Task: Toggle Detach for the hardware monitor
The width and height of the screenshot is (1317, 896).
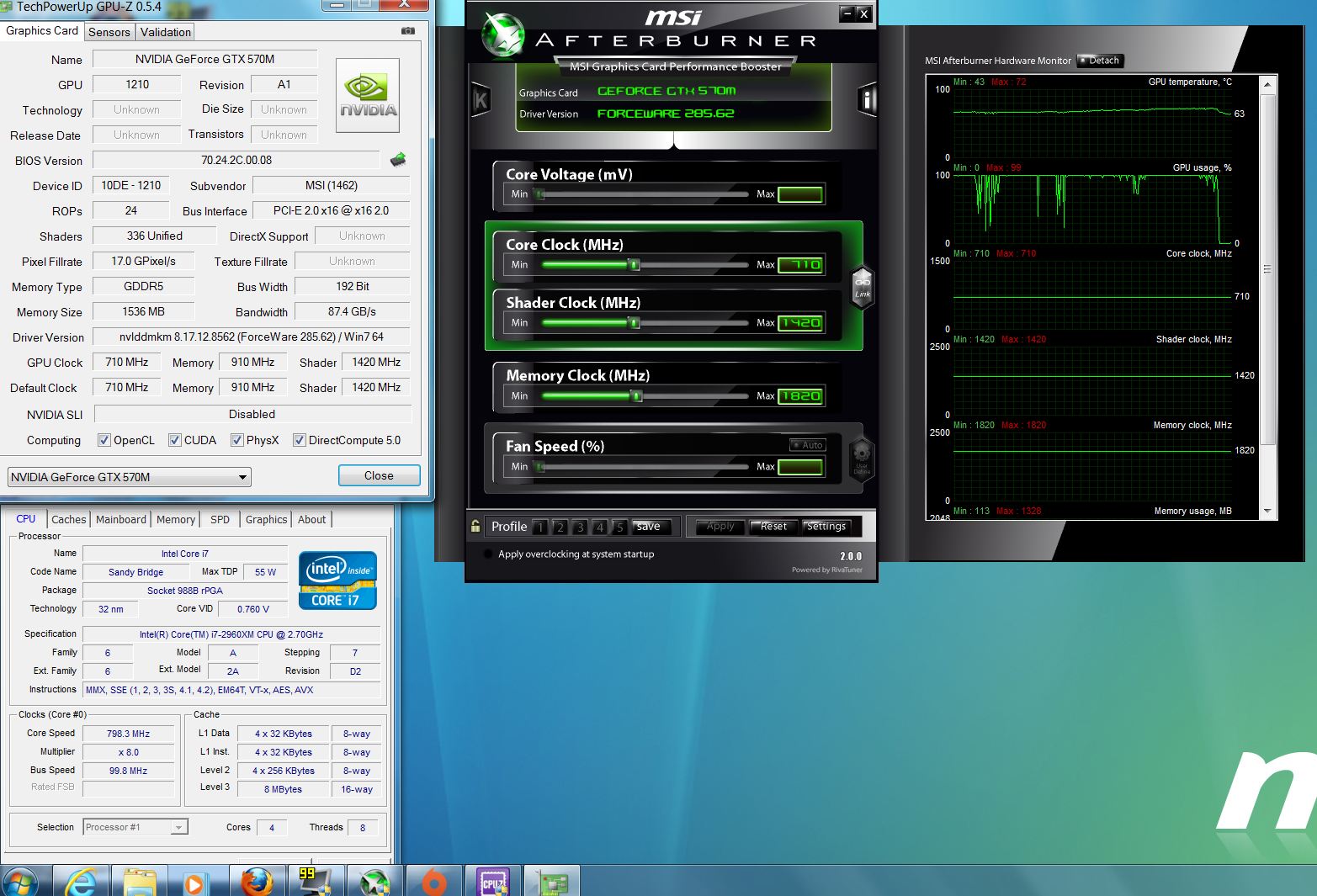Action: tap(1101, 61)
